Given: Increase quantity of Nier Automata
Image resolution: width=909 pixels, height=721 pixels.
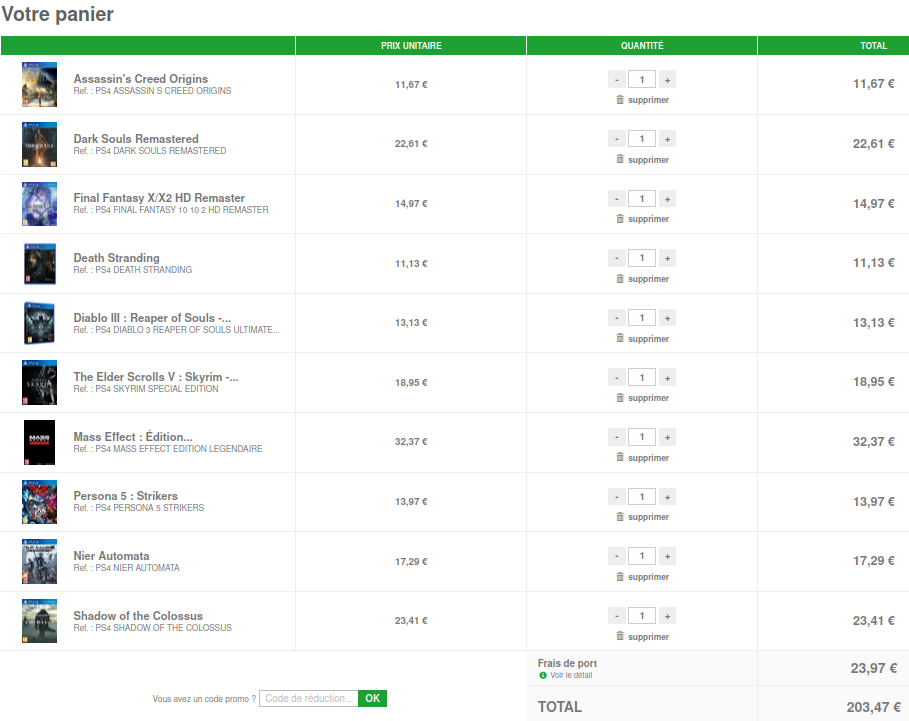Looking at the screenshot, I should click(667, 556).
